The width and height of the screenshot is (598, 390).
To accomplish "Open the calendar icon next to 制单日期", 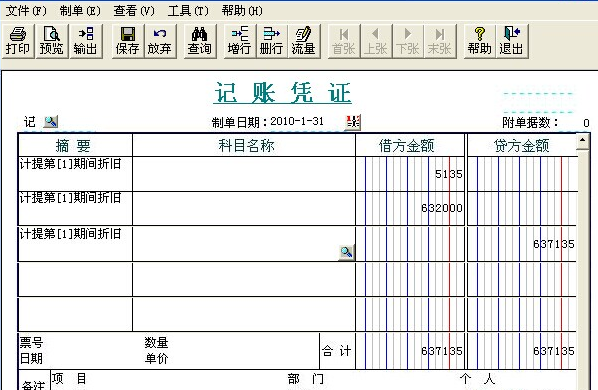I will [x=353, y=122].
